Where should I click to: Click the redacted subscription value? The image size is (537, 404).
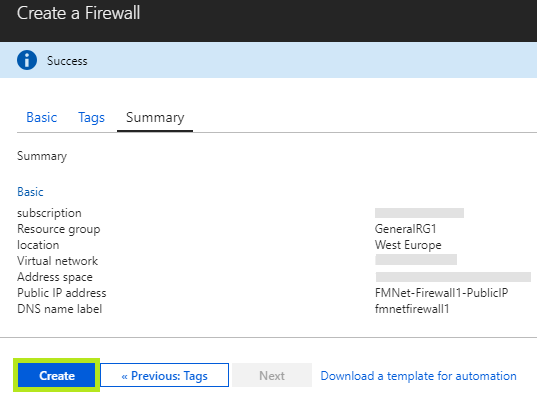click(x=420, y=213)
